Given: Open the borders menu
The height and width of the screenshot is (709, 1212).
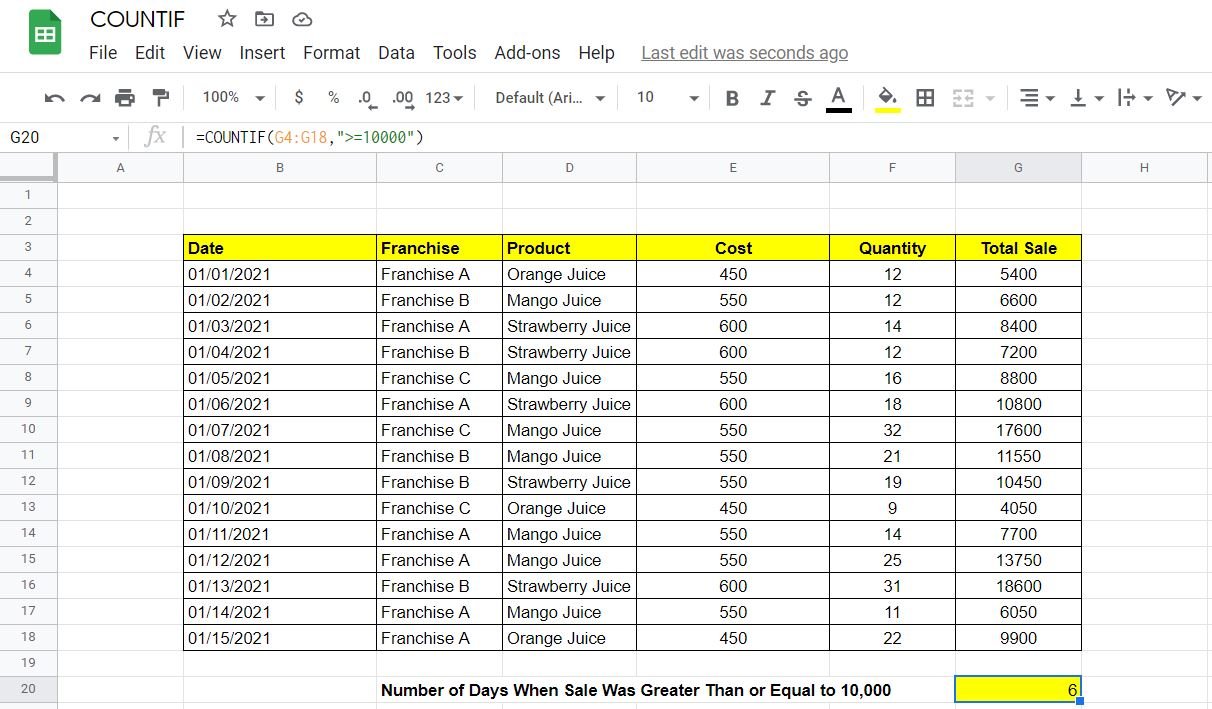Looking at the screenshot, I should (925, 98).
